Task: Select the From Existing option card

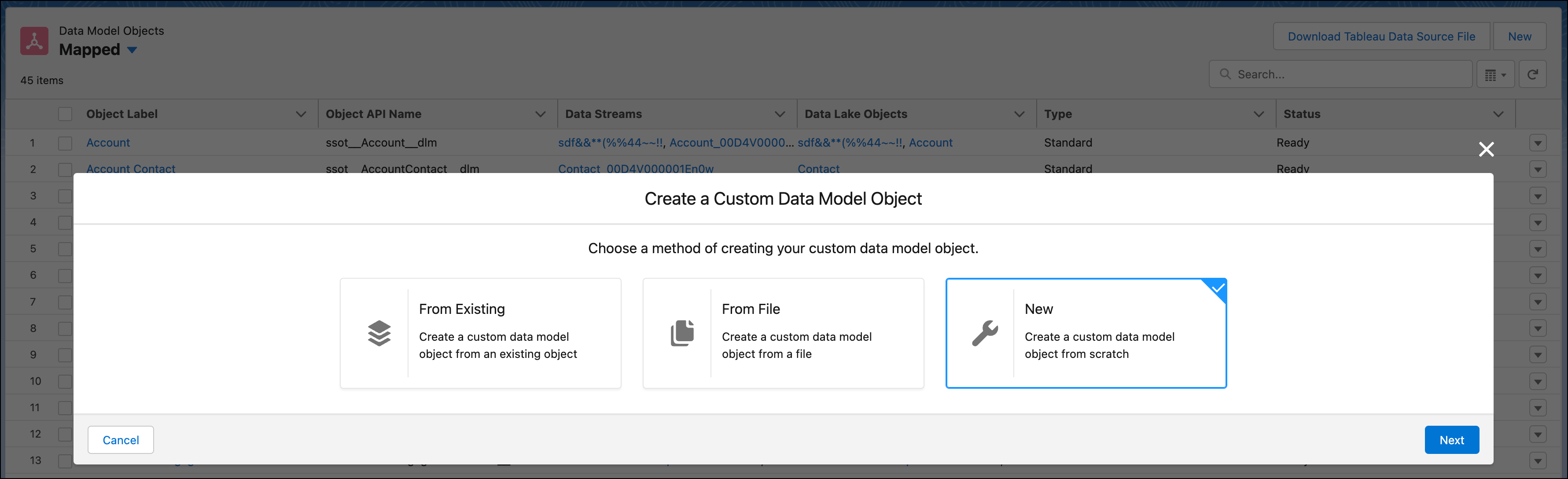Action: (x=480, y=333)
